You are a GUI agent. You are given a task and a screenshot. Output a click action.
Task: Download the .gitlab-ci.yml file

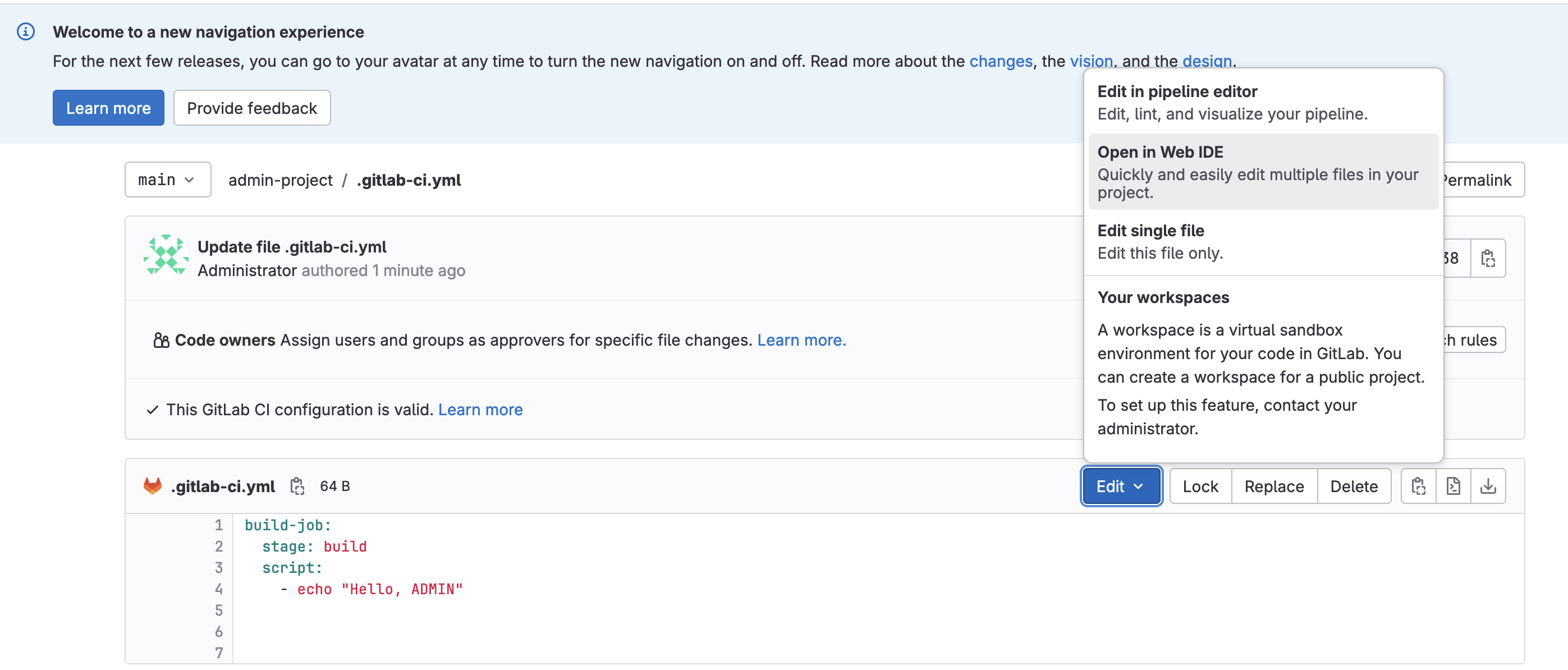[x=1488, y=486]
